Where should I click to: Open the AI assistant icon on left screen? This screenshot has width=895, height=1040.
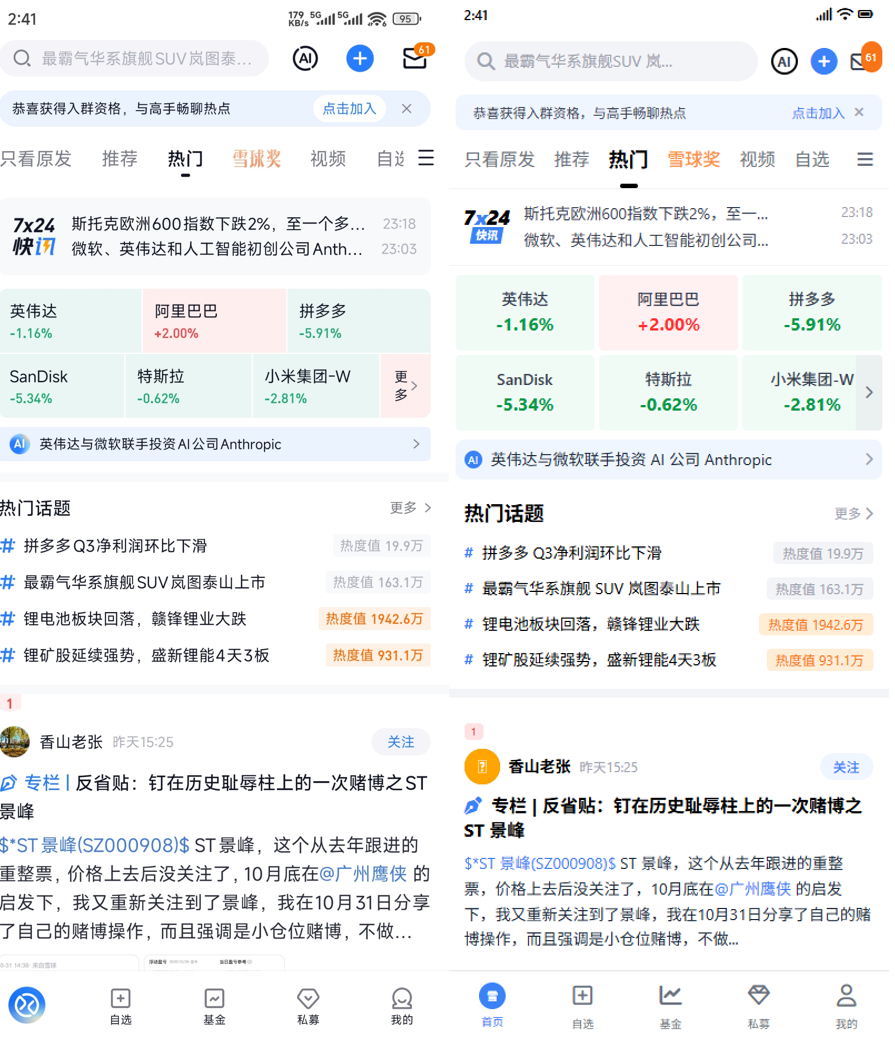tap(305, 58)
